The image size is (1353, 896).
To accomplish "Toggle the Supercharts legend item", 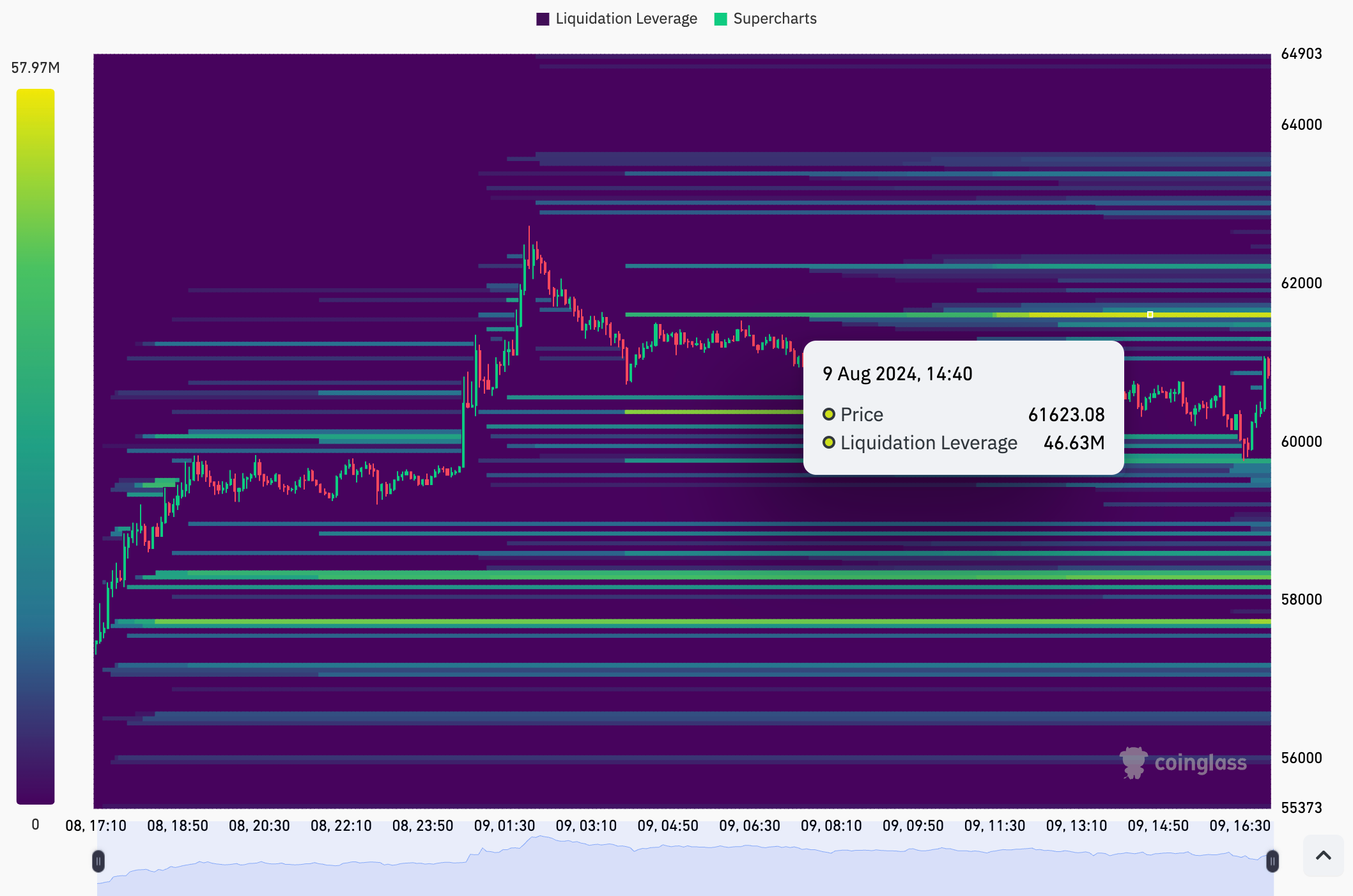I will (774, 19).
